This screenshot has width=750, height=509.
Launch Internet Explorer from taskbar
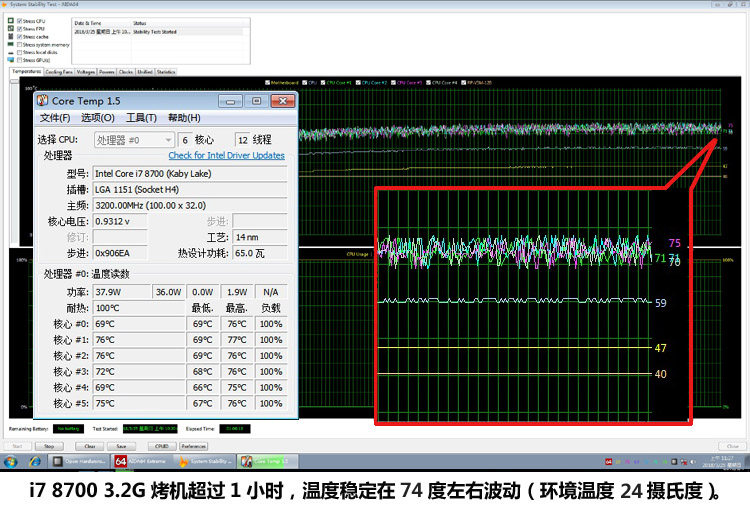coord(35,461)
